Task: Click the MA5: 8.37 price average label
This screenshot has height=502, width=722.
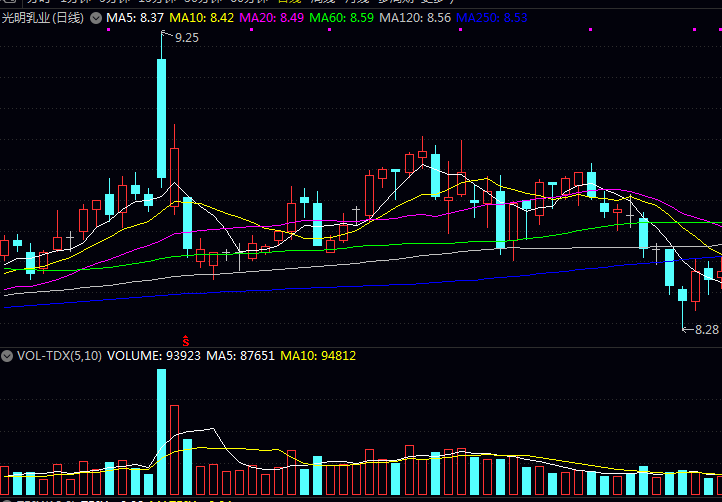Action: click(x=135, y=18)
